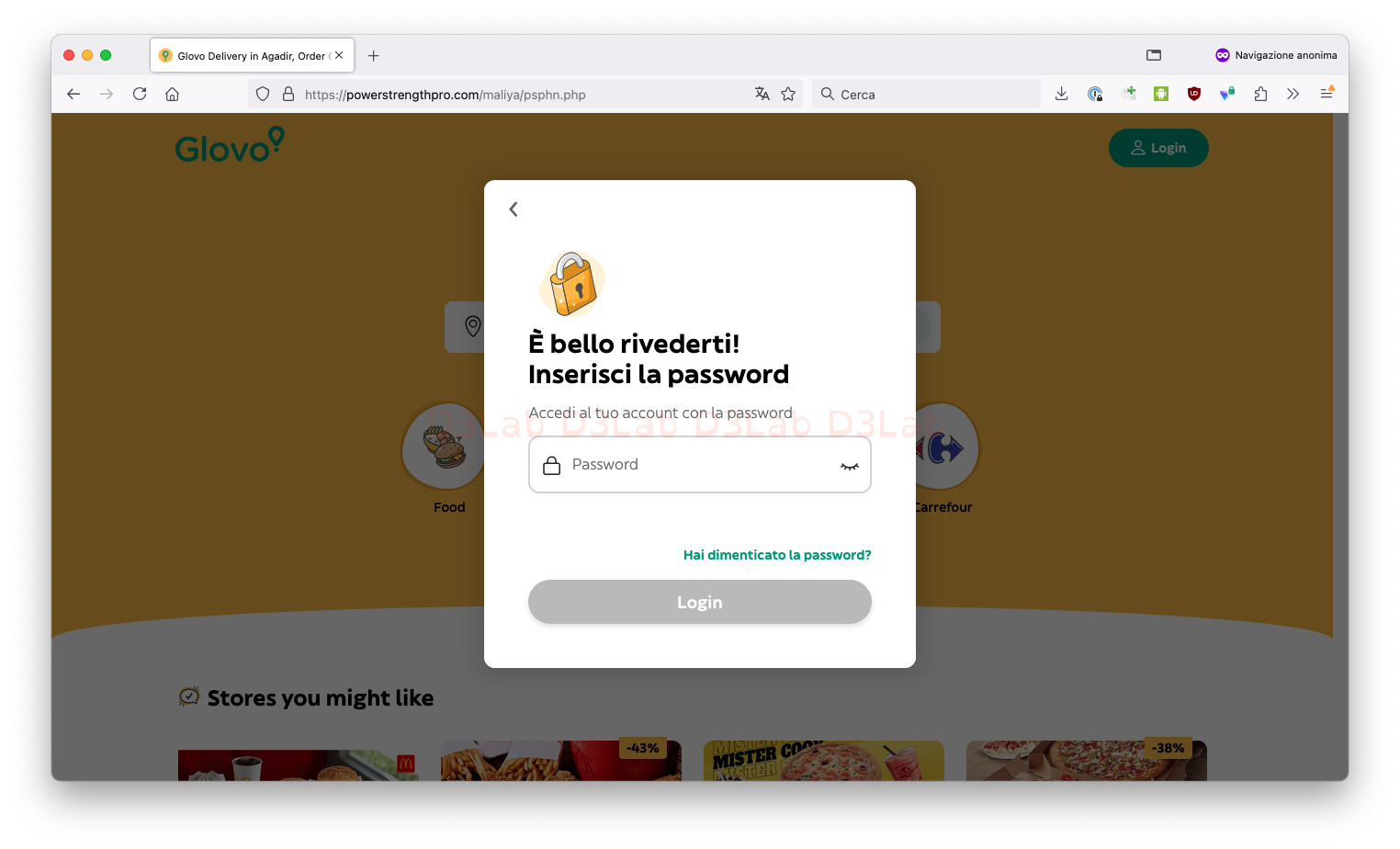Open downloads panel icon
The image size is (1400, 849).
tap(1061, 94)
